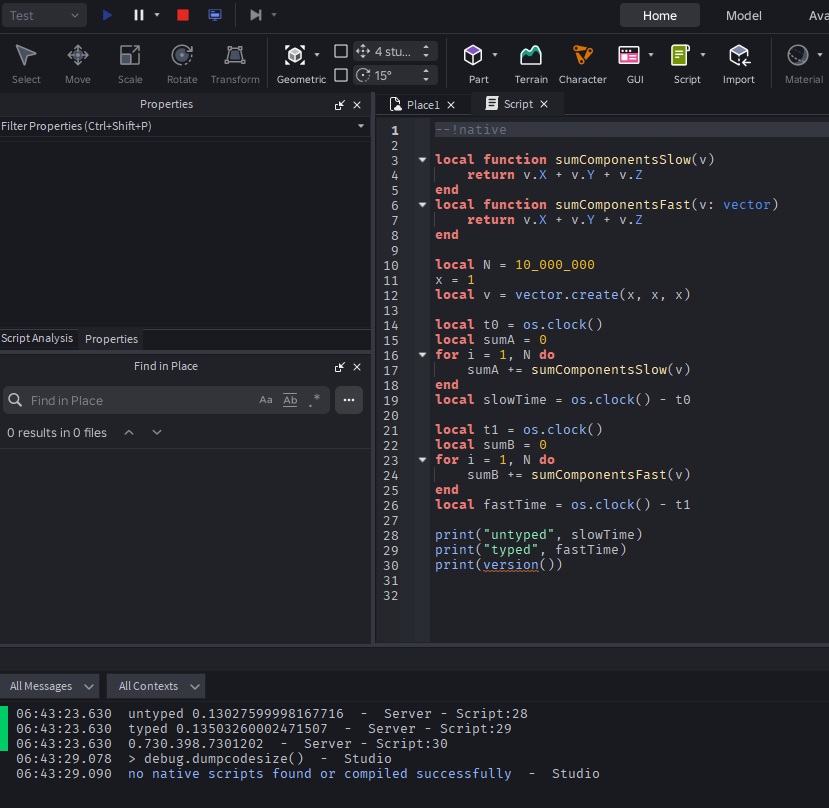
Task: Open the All Contexts filter dropdown
Action: (156, 686)
